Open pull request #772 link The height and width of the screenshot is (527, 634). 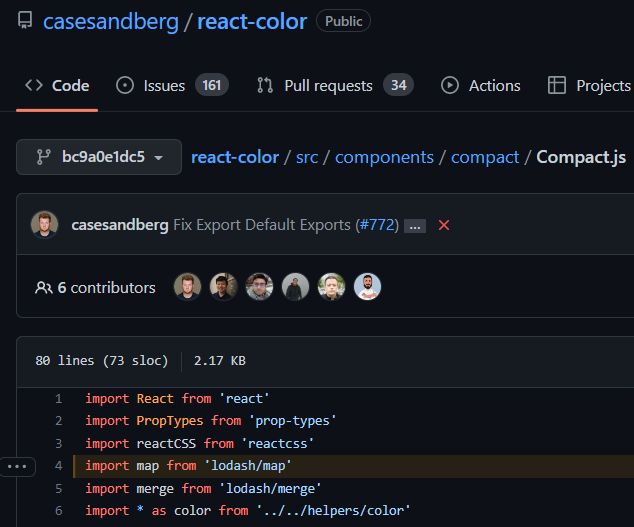(377, 225)
